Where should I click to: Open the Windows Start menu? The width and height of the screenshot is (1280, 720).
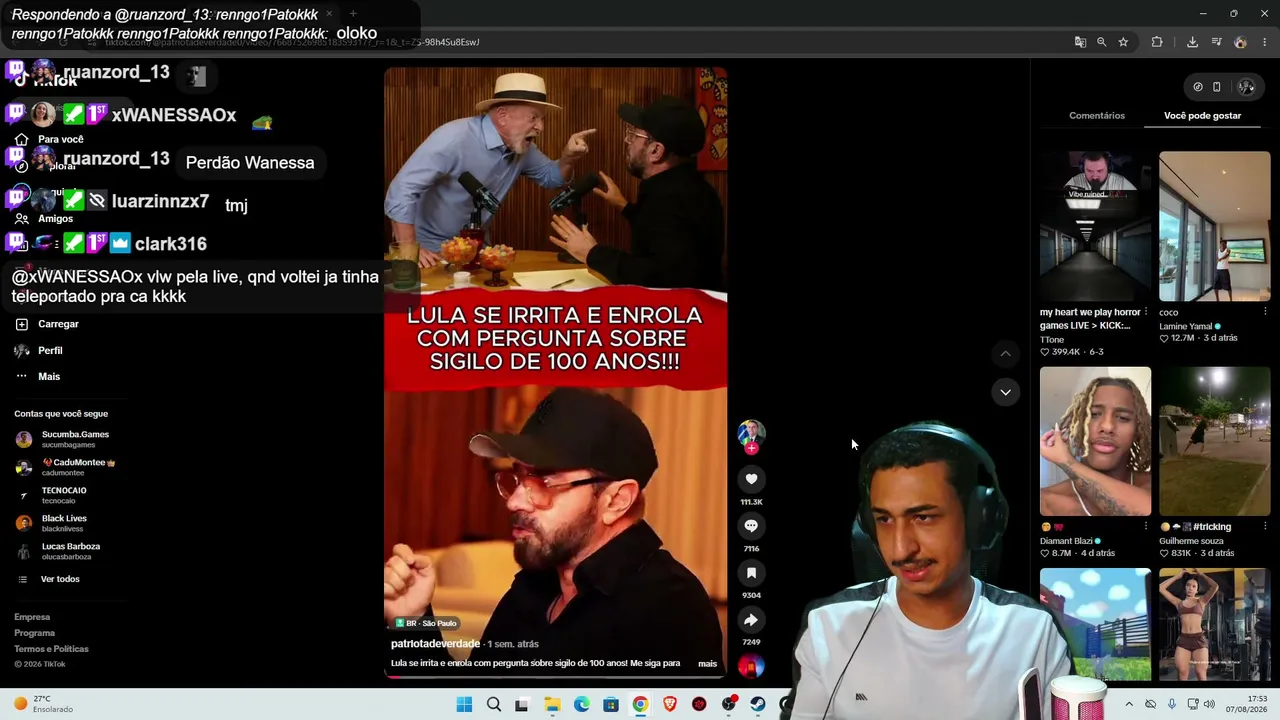(x=464, y=705)
